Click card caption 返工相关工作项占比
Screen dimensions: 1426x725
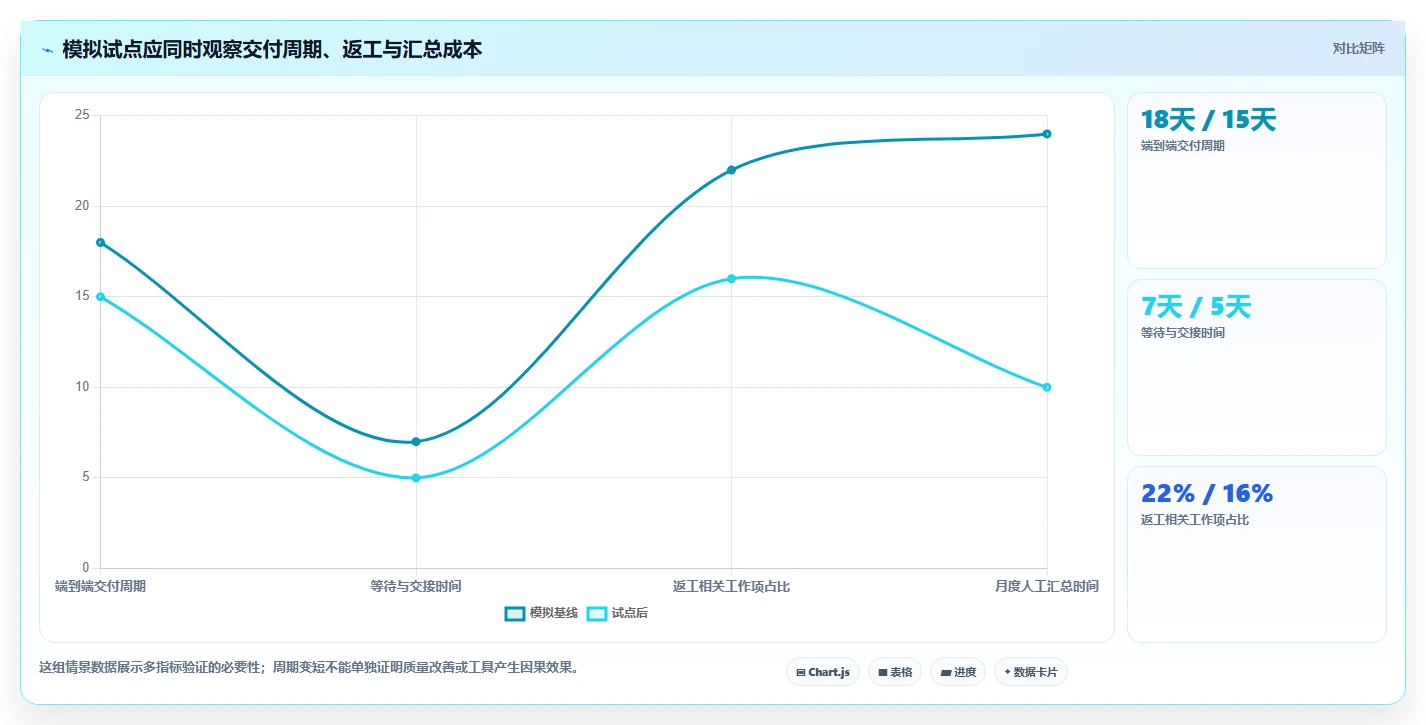click(1195, 520)
